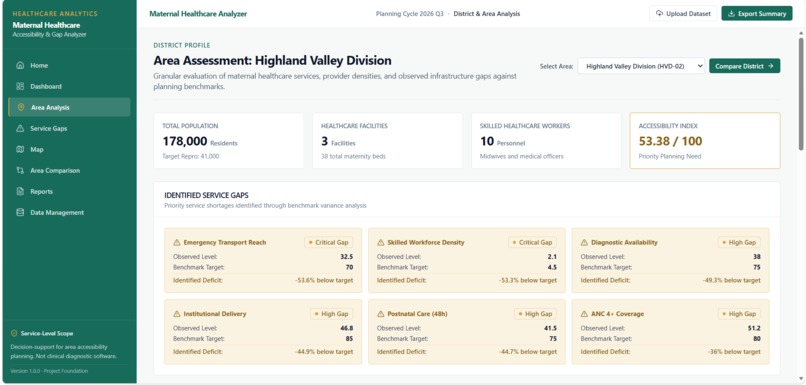Click the shield icon beside Service-Level Scope
This screenshot has height=385, width=806.
click(14, 334)
